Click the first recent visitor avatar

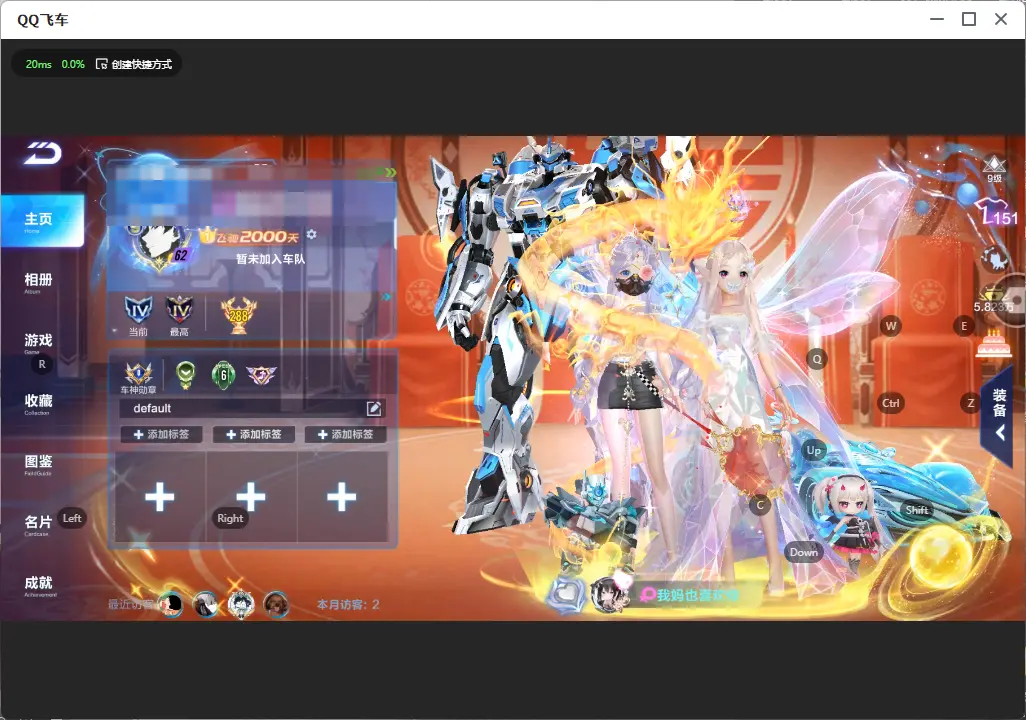(171, 604)
